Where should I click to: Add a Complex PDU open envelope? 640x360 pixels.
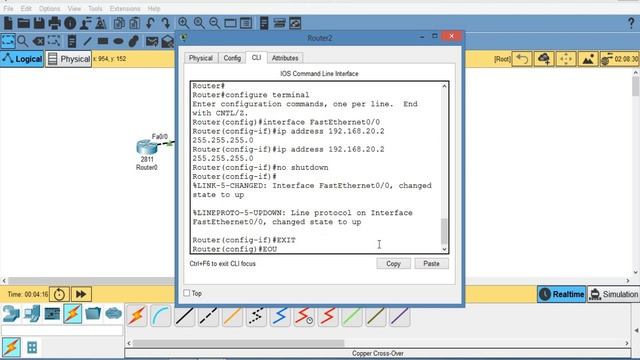[167, 41]
